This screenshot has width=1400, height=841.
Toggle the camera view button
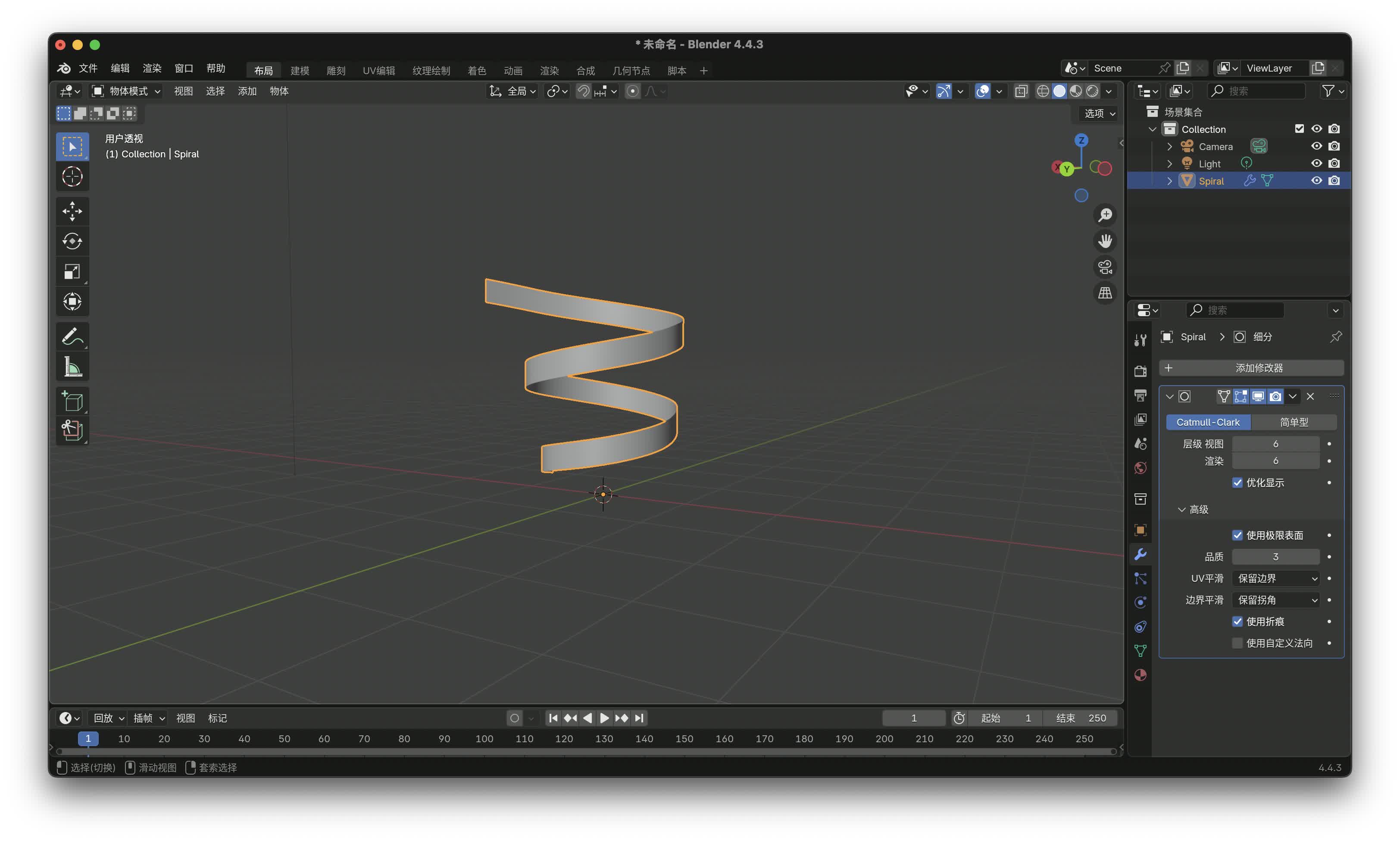(x=1104, y=267)
